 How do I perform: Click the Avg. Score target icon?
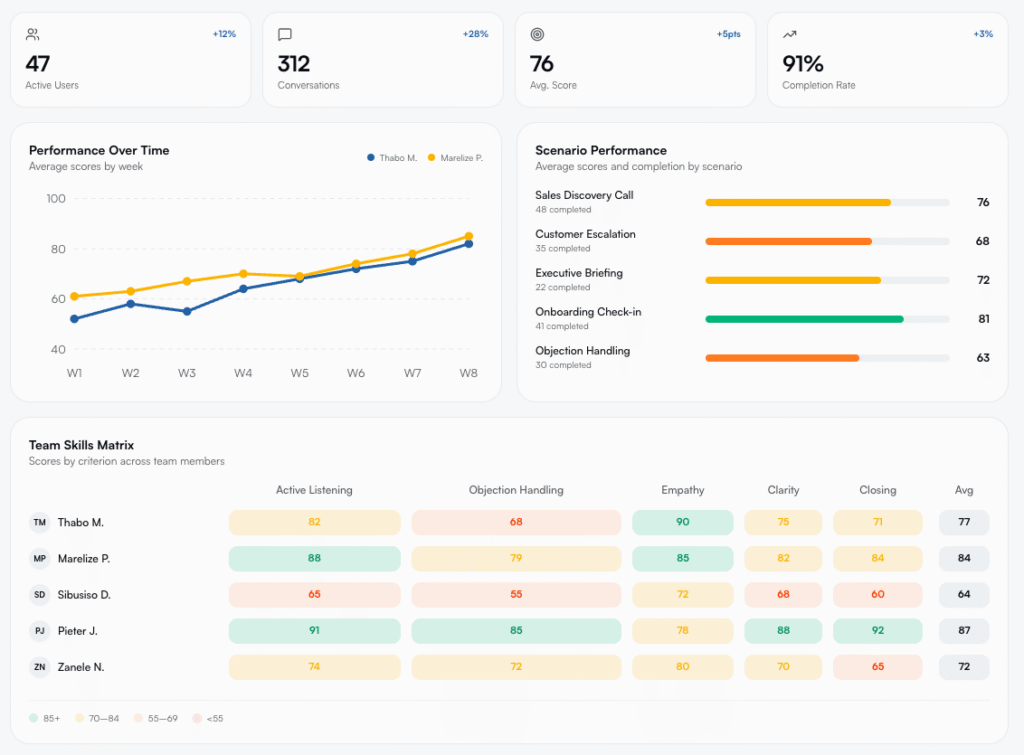click(537, 35)
